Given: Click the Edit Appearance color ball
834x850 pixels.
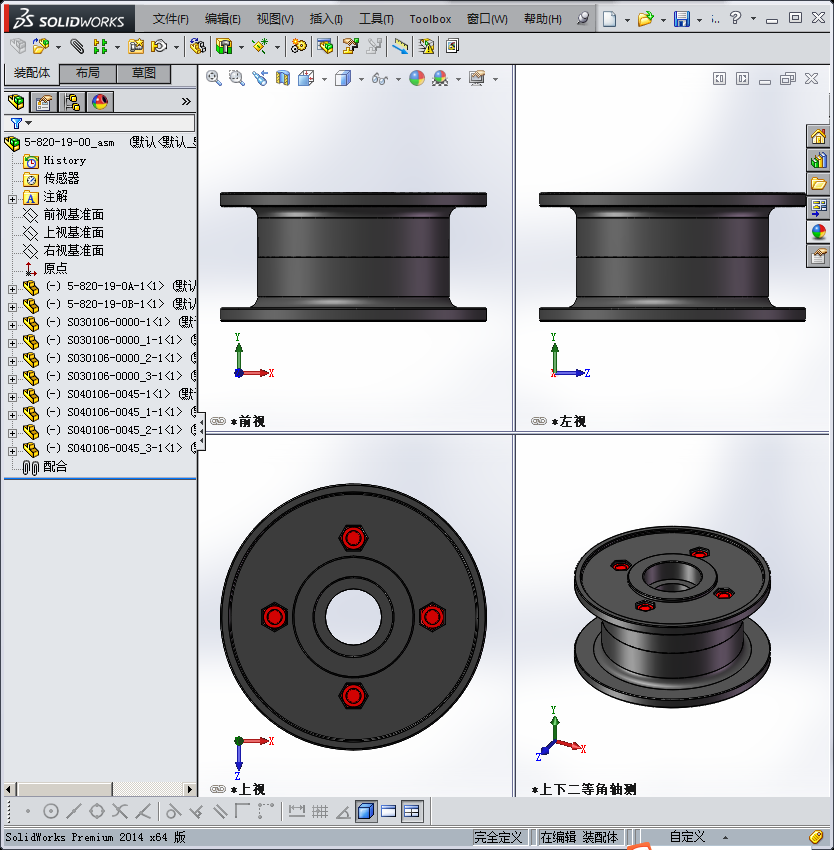Looking at the screenshot, I should [416, 79].
